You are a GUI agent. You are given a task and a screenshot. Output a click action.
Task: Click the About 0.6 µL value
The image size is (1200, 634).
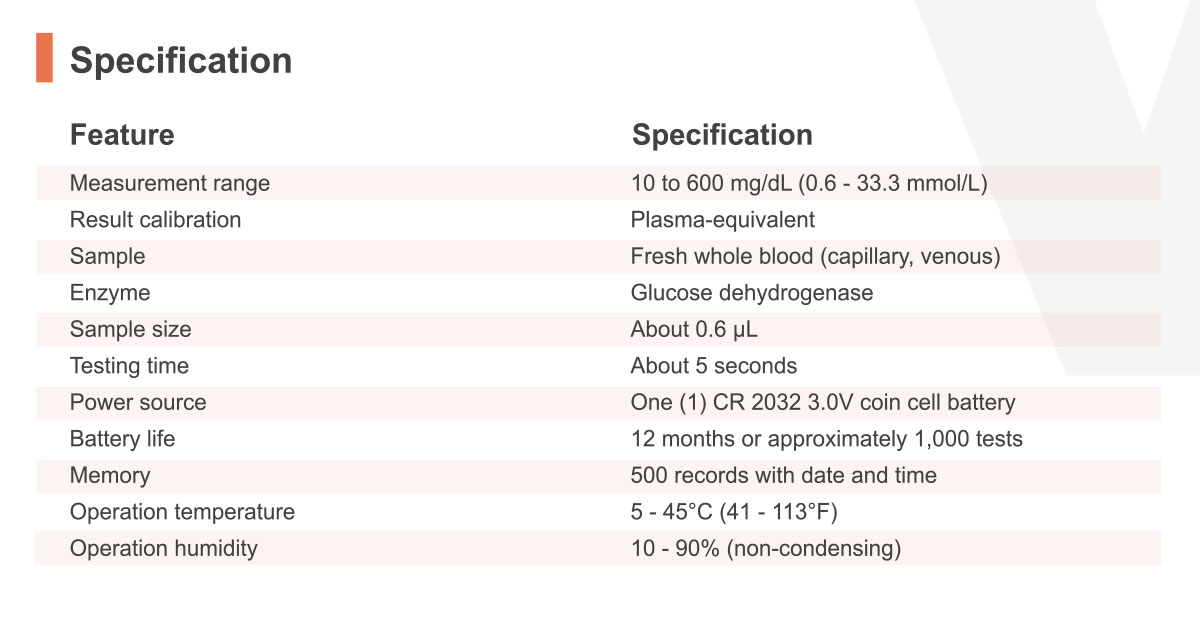pos(687,330)
